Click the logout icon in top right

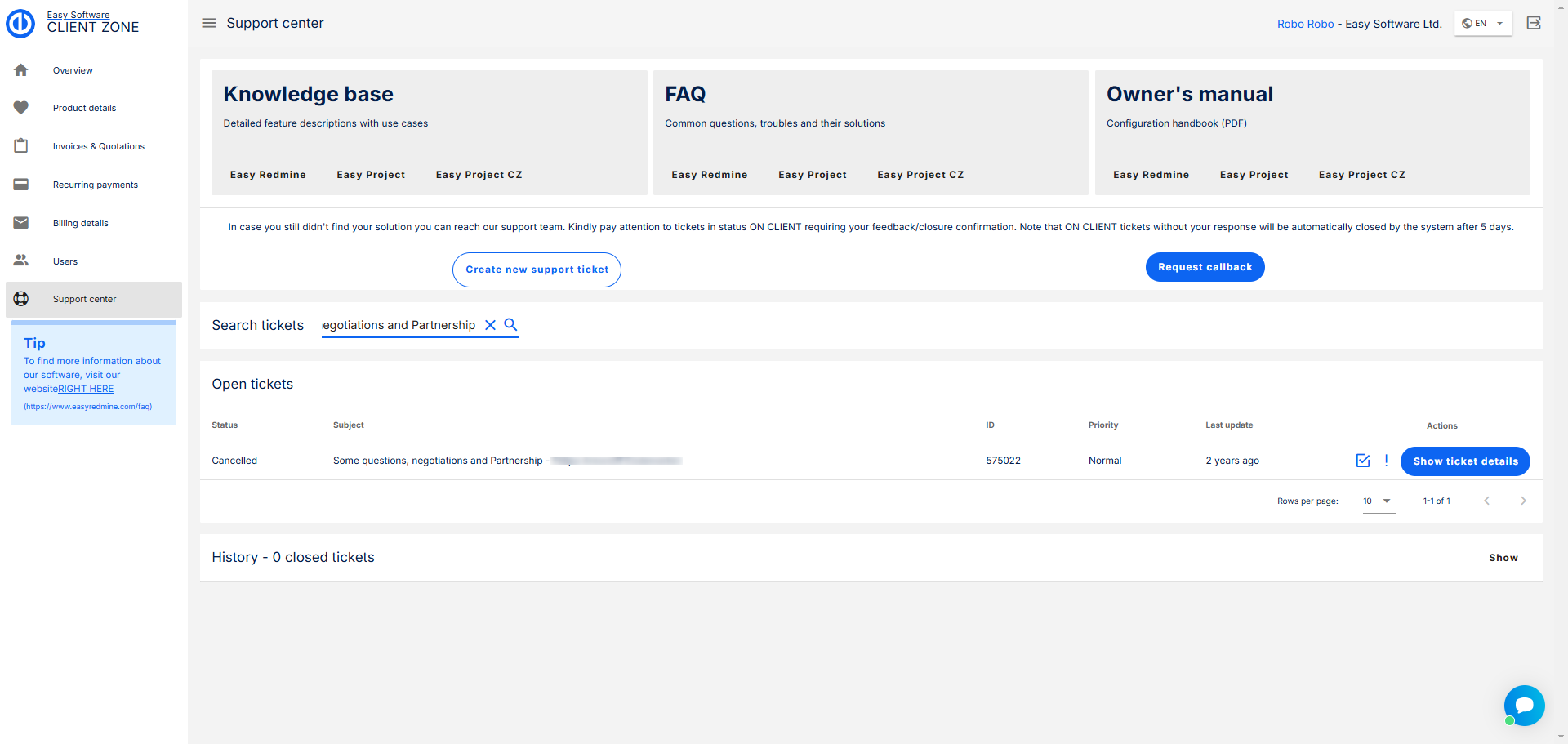tap(1534, 23)
